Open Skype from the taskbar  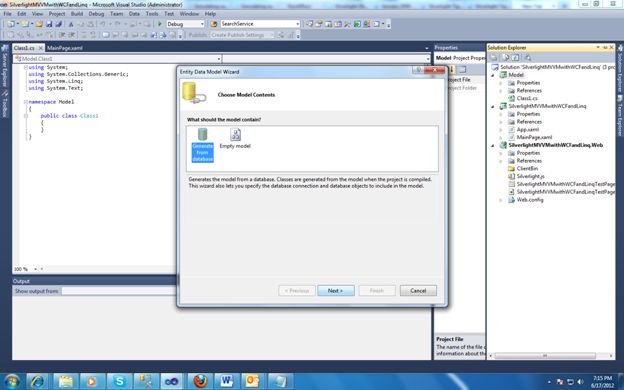[119, 381]
